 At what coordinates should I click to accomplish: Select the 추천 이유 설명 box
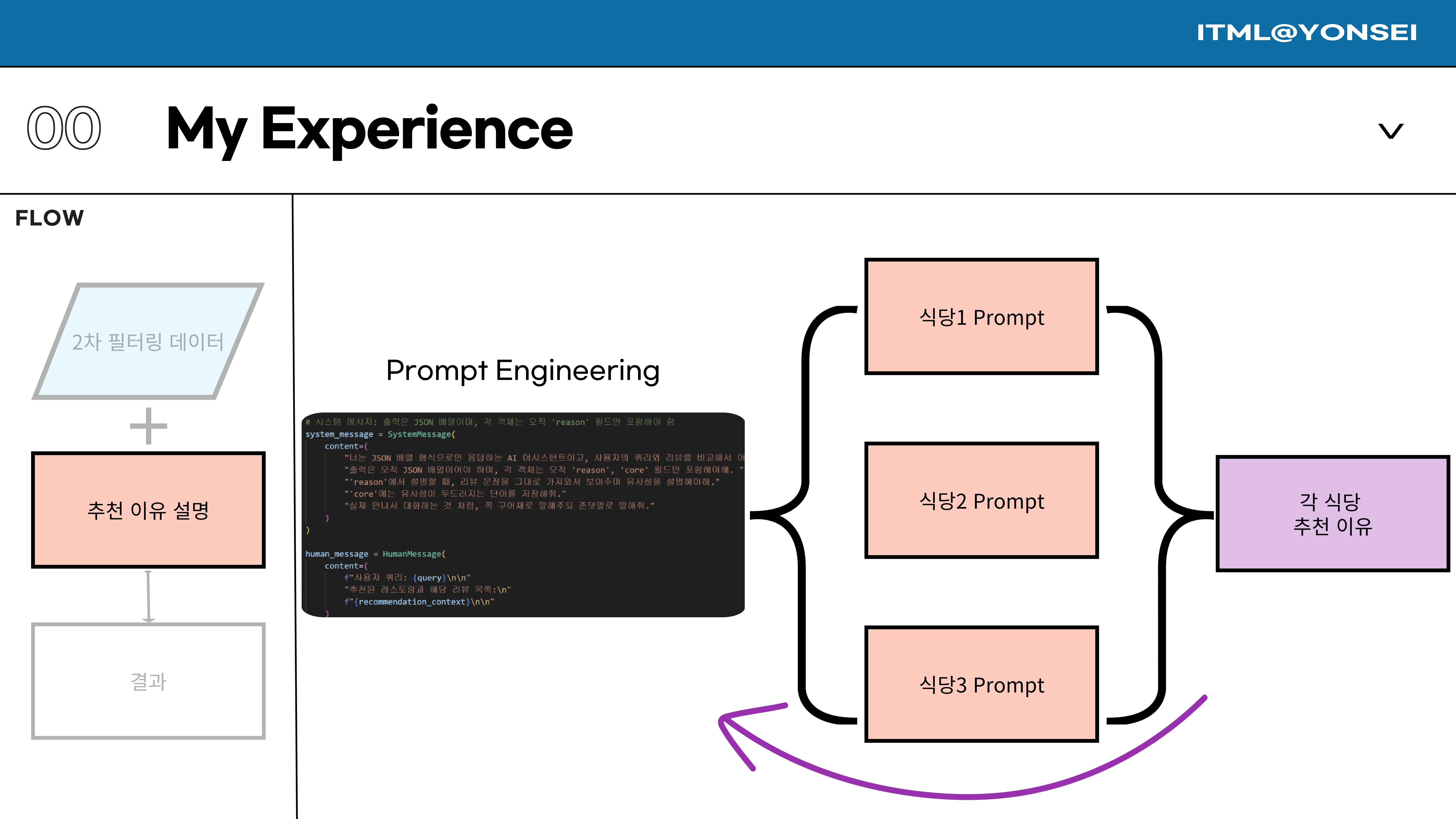point(148,510)
